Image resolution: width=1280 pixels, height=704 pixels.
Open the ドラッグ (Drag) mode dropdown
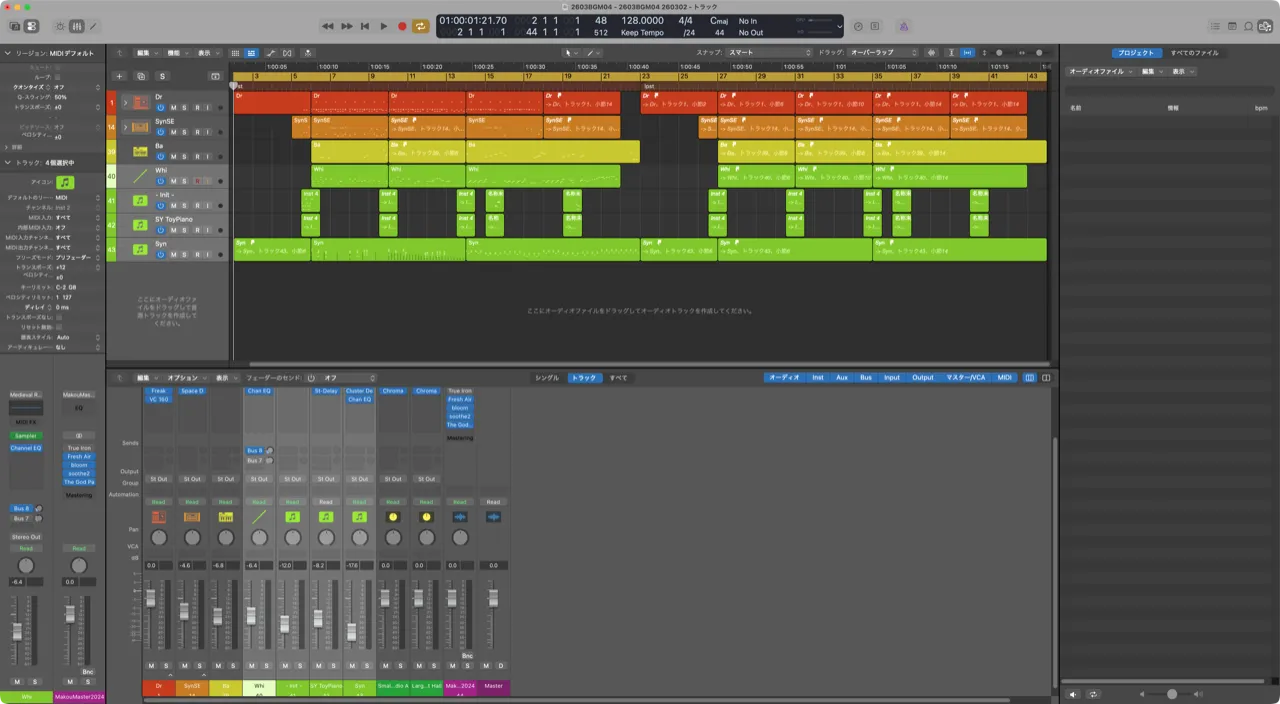pos(882,52)
